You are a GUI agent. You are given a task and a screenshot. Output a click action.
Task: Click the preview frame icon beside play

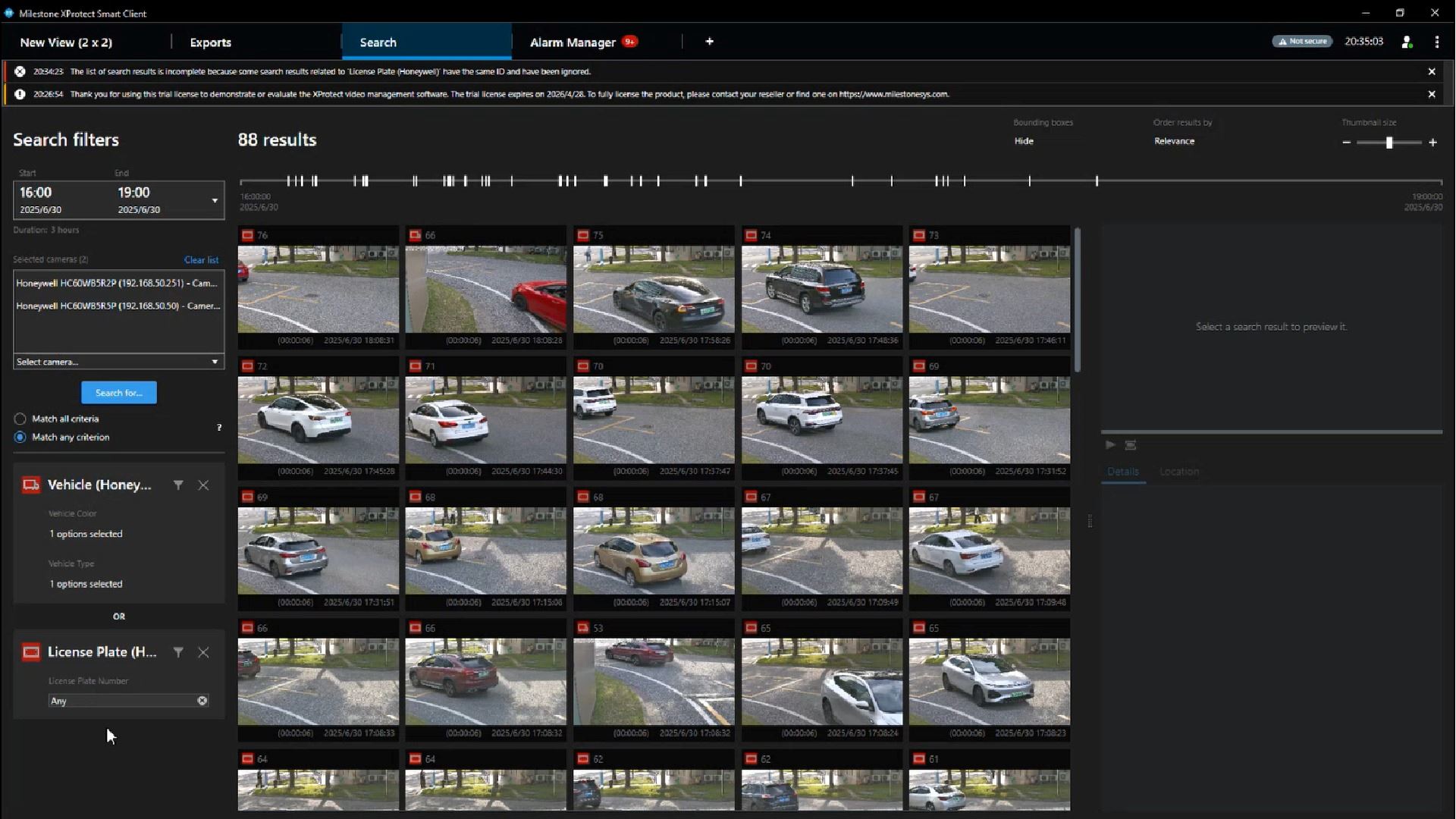(x=1131, y=445)
